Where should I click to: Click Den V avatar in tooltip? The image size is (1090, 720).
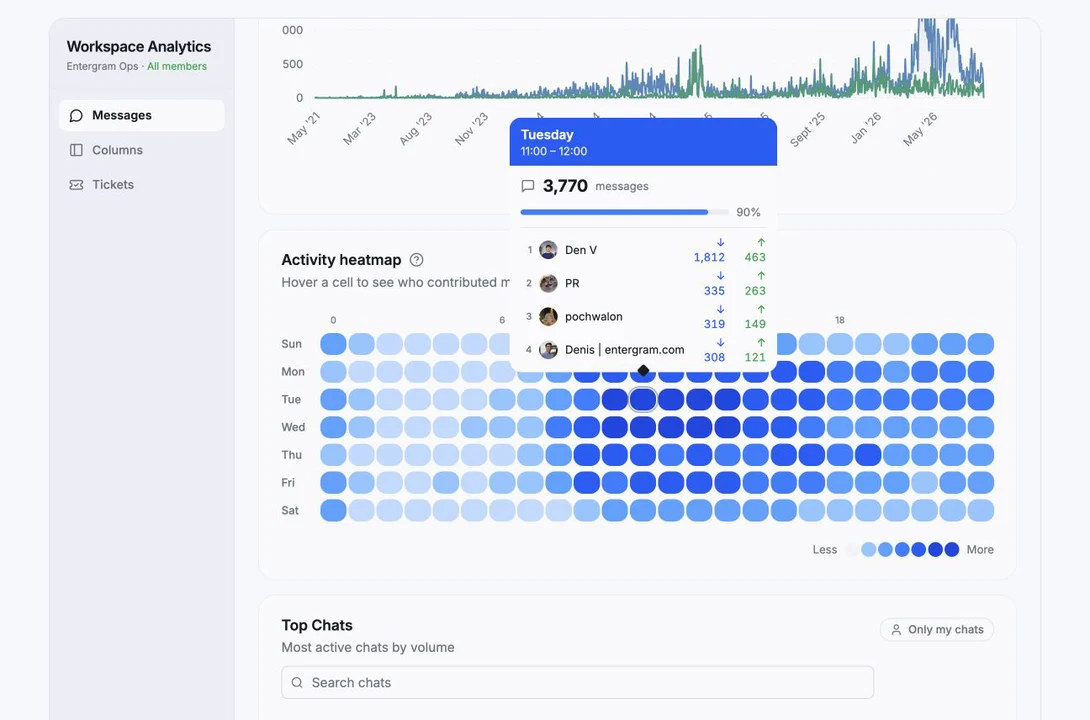(x=548, y=250)
